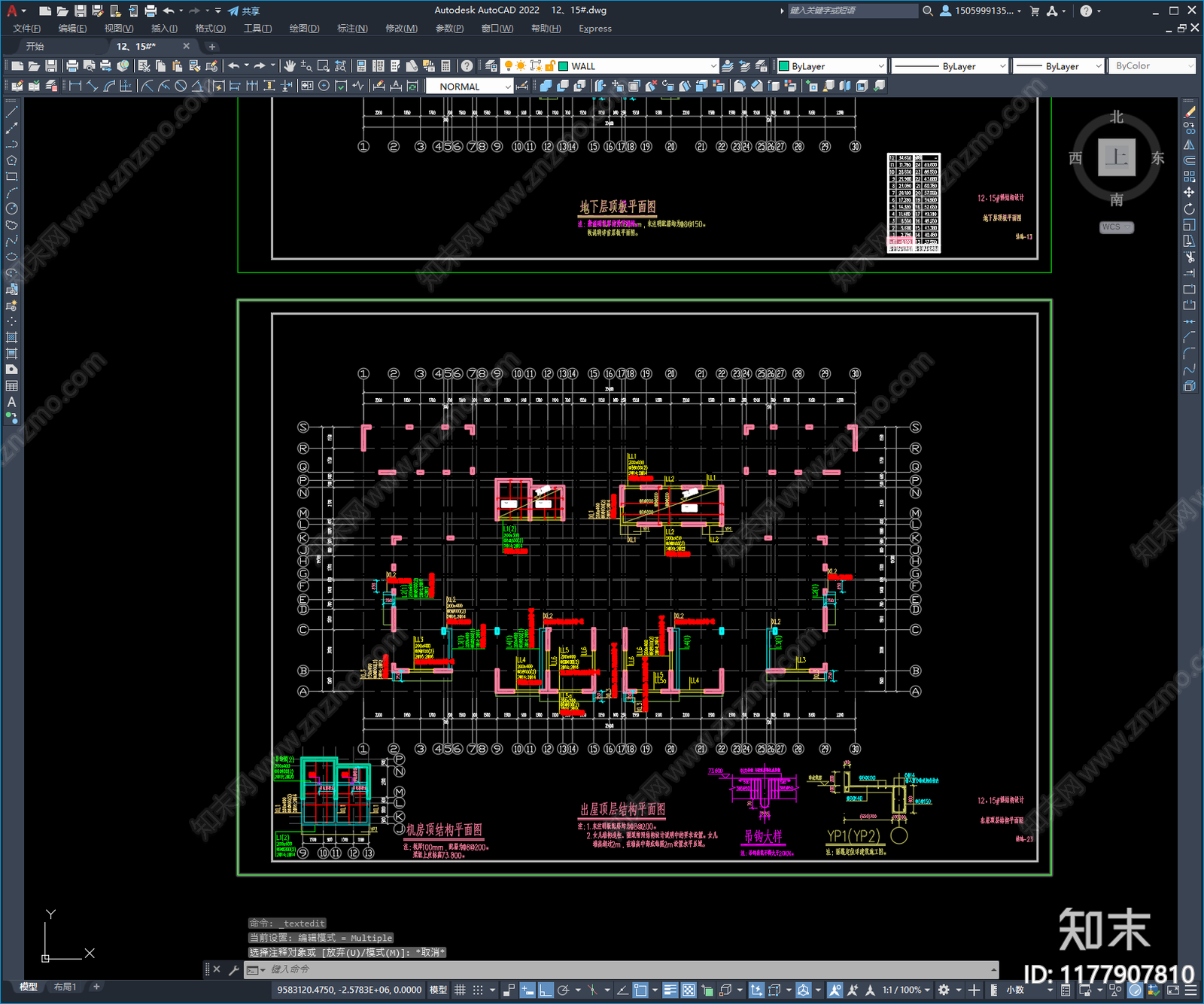Select the Erase tool in modify toolbar
Viewport: 1204px width, 1004px height.
coord(1189,112)
